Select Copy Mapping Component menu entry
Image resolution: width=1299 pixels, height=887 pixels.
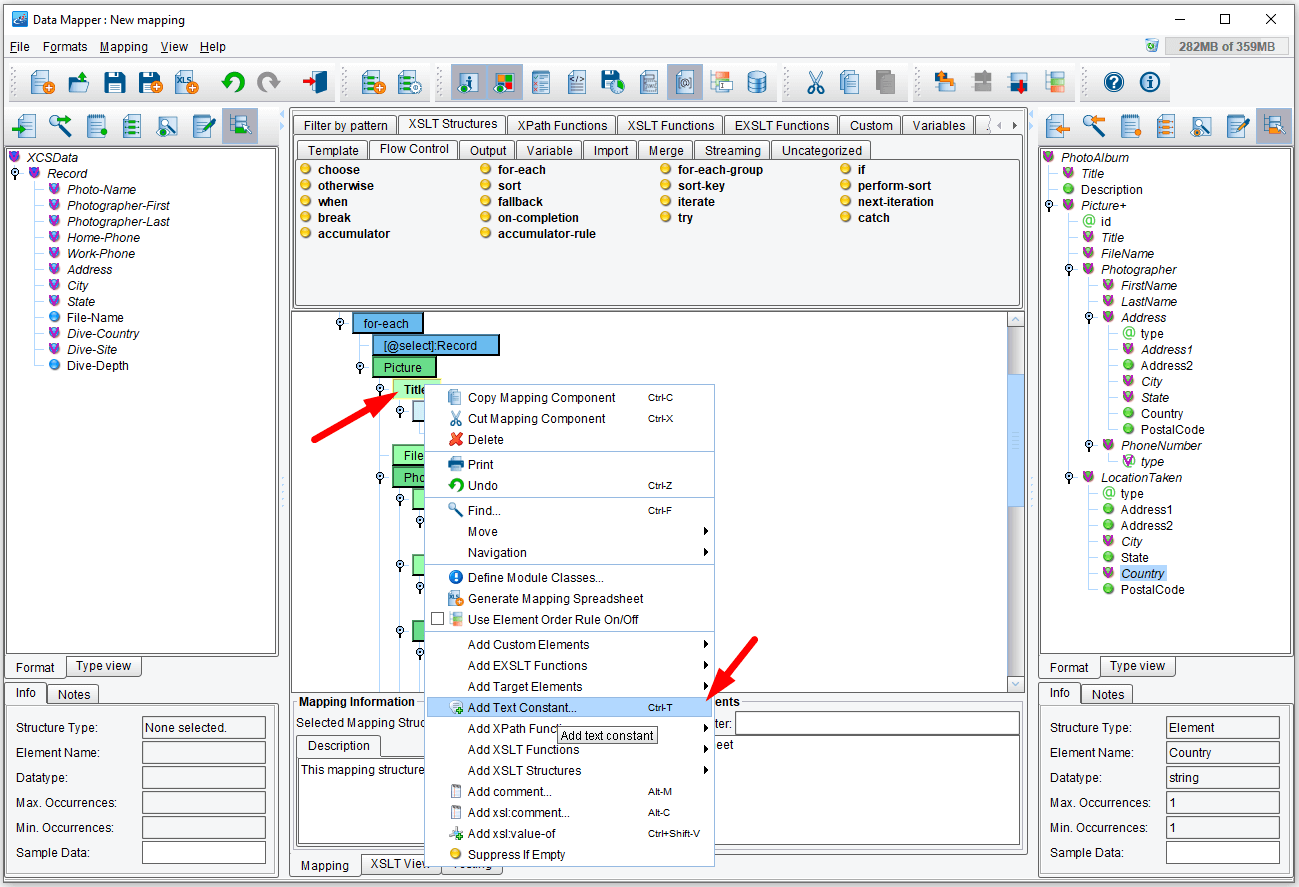pyautogui.click(x=569, y=397)
